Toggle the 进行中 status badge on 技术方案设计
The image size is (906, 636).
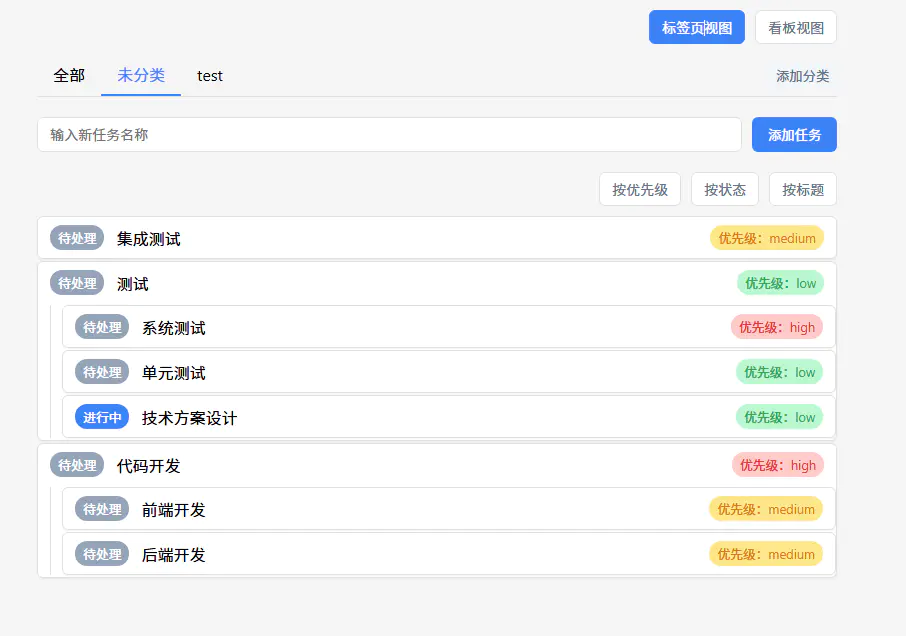(x=102, y=417)
